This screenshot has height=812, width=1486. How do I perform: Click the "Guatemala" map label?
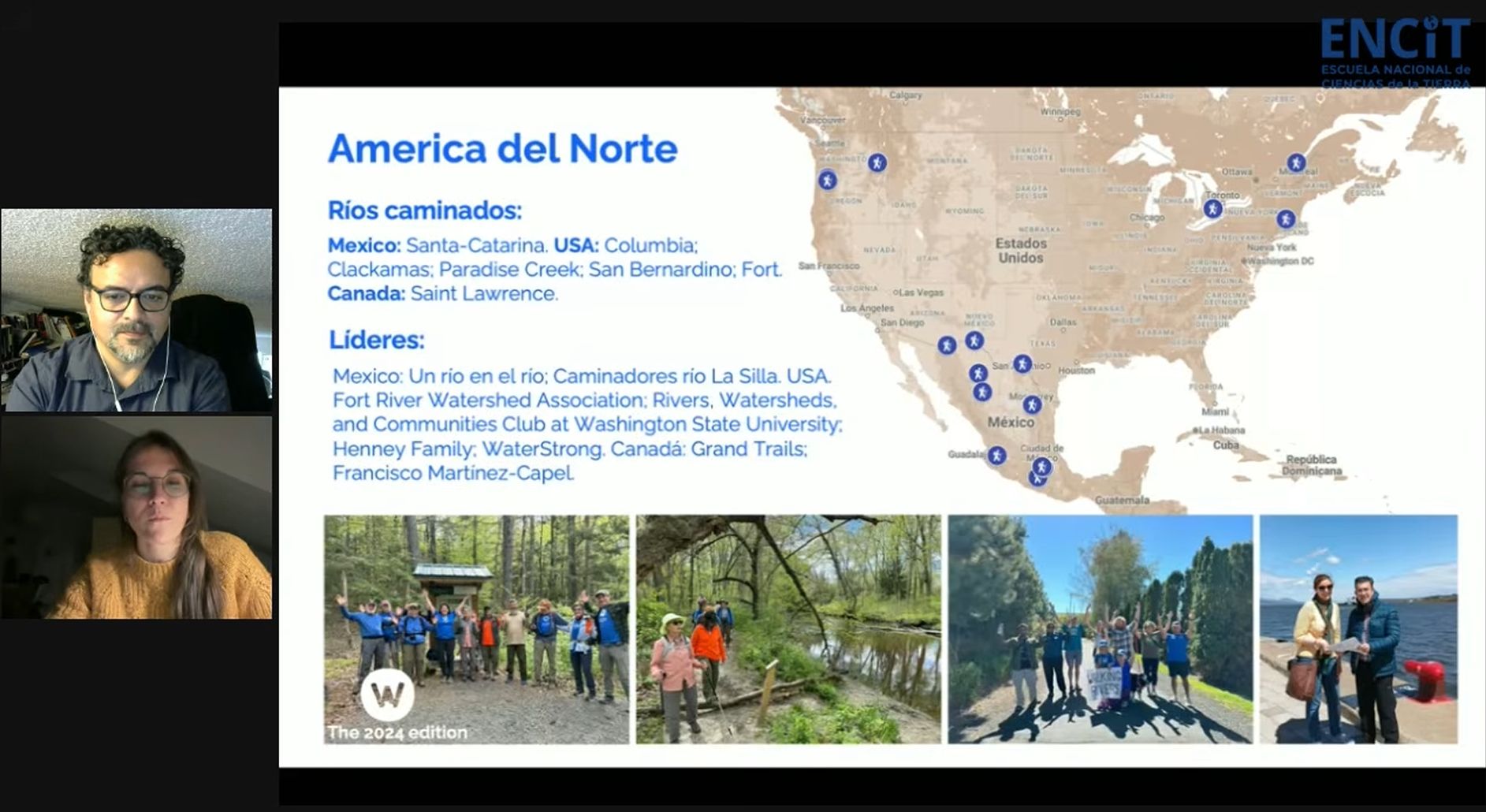[x=1122, y=500]
